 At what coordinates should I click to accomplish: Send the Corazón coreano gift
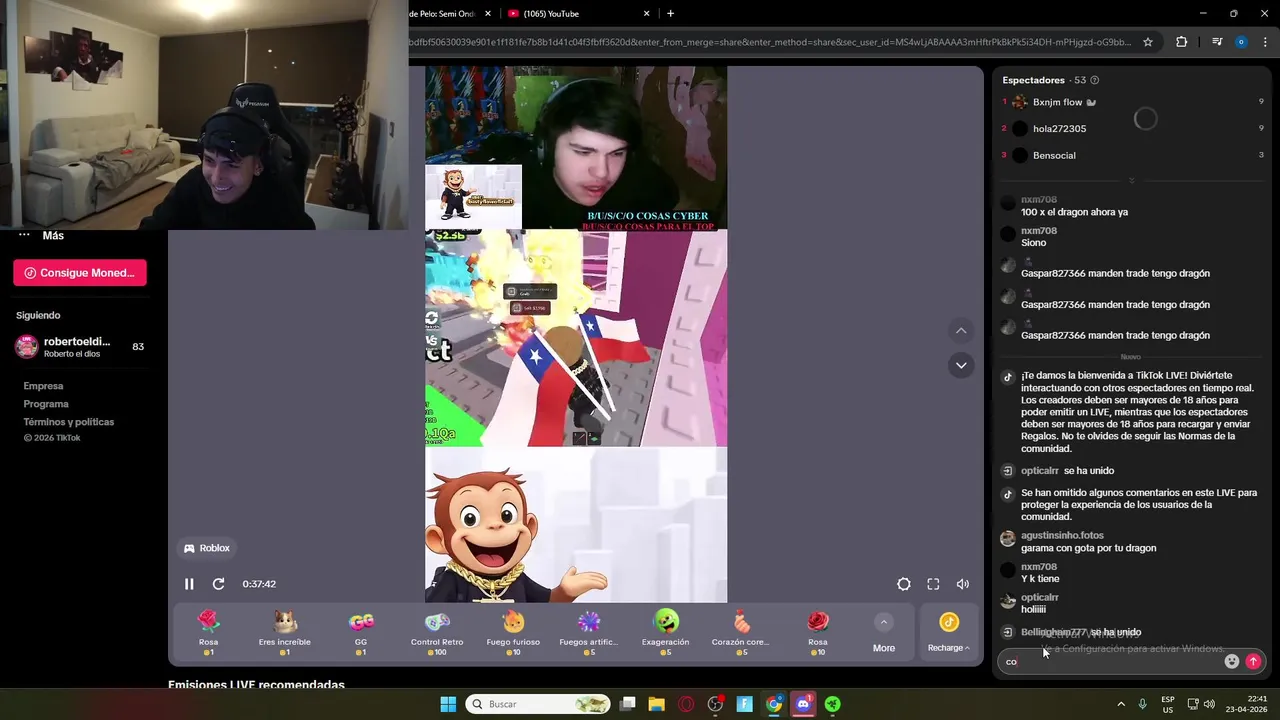(x=741, y=633)
